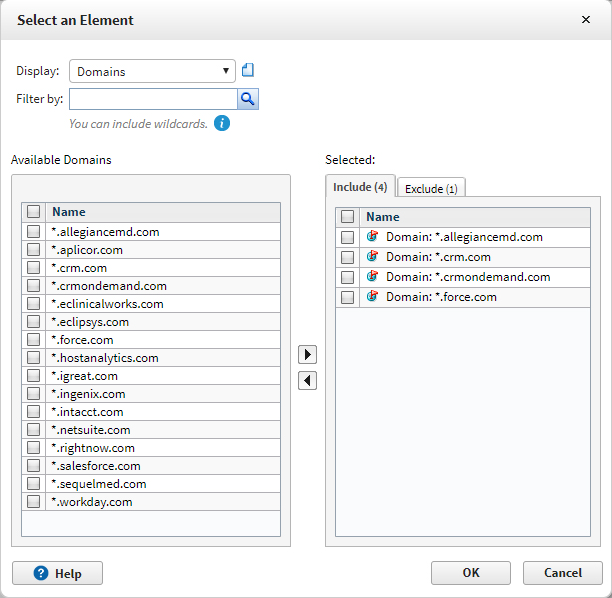Tick the *.netsuite.com checkbox
The height and width of the screenshot is (598, 612).
coord(34,429)
